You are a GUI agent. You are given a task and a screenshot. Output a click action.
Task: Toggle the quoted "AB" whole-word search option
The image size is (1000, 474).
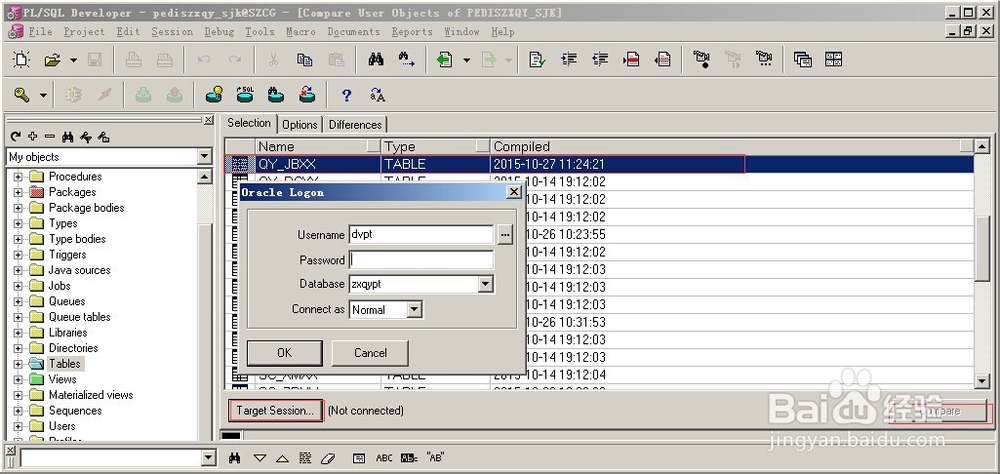click(x=435, y=457)
